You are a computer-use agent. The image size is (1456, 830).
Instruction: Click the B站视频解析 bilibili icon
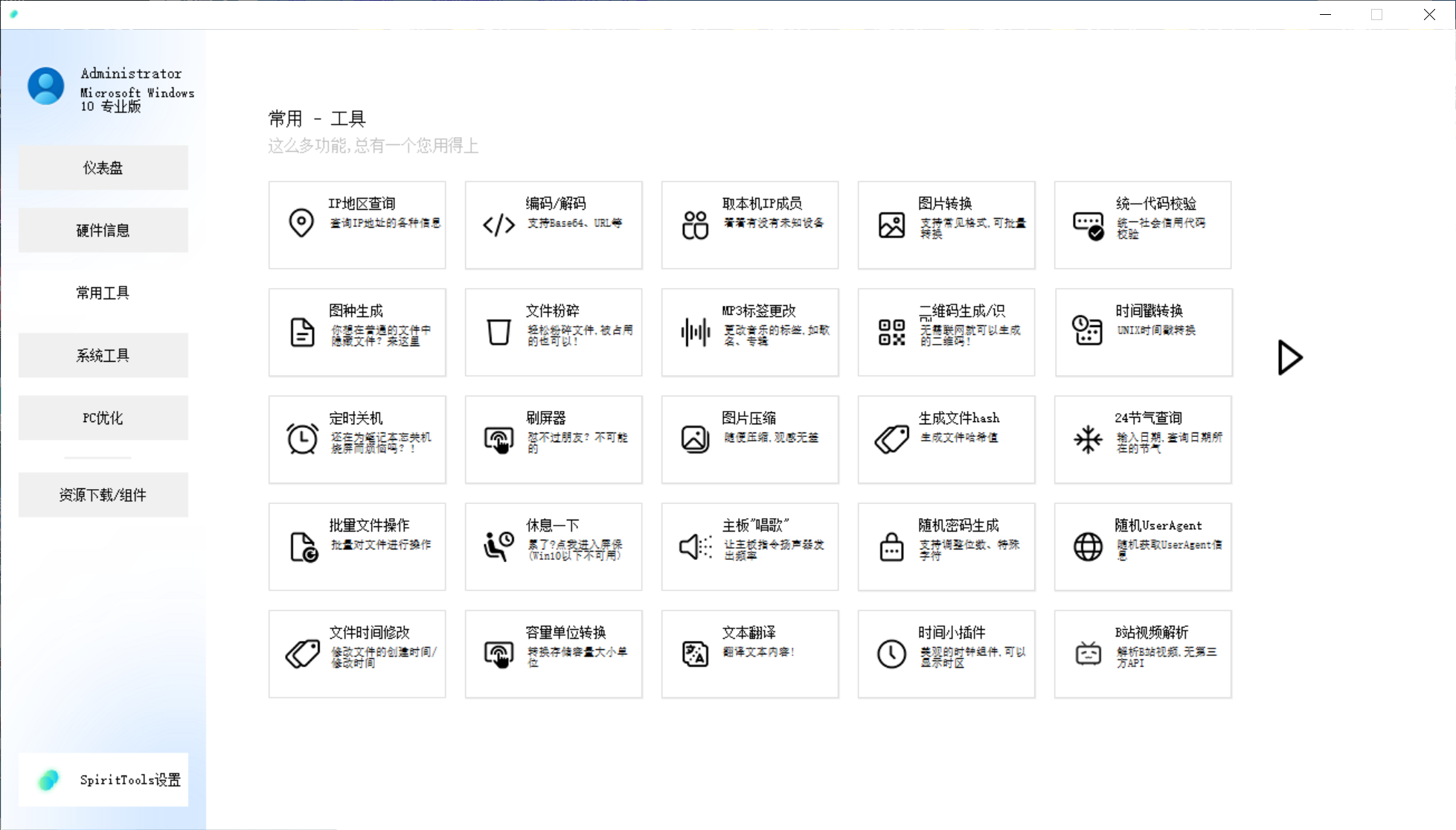click(1088, 654)
